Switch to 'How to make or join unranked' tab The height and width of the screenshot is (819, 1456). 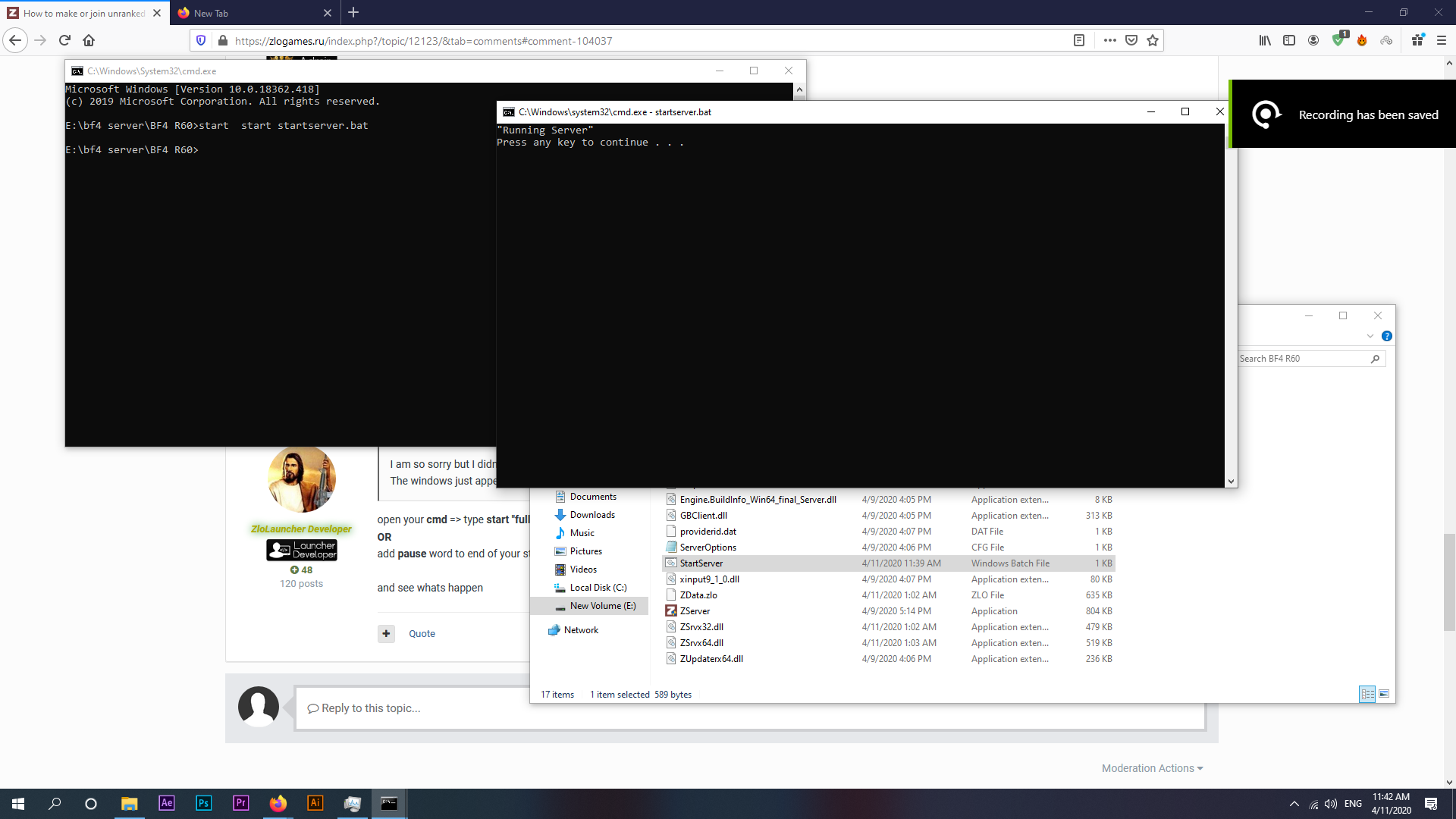click(83, 13)
